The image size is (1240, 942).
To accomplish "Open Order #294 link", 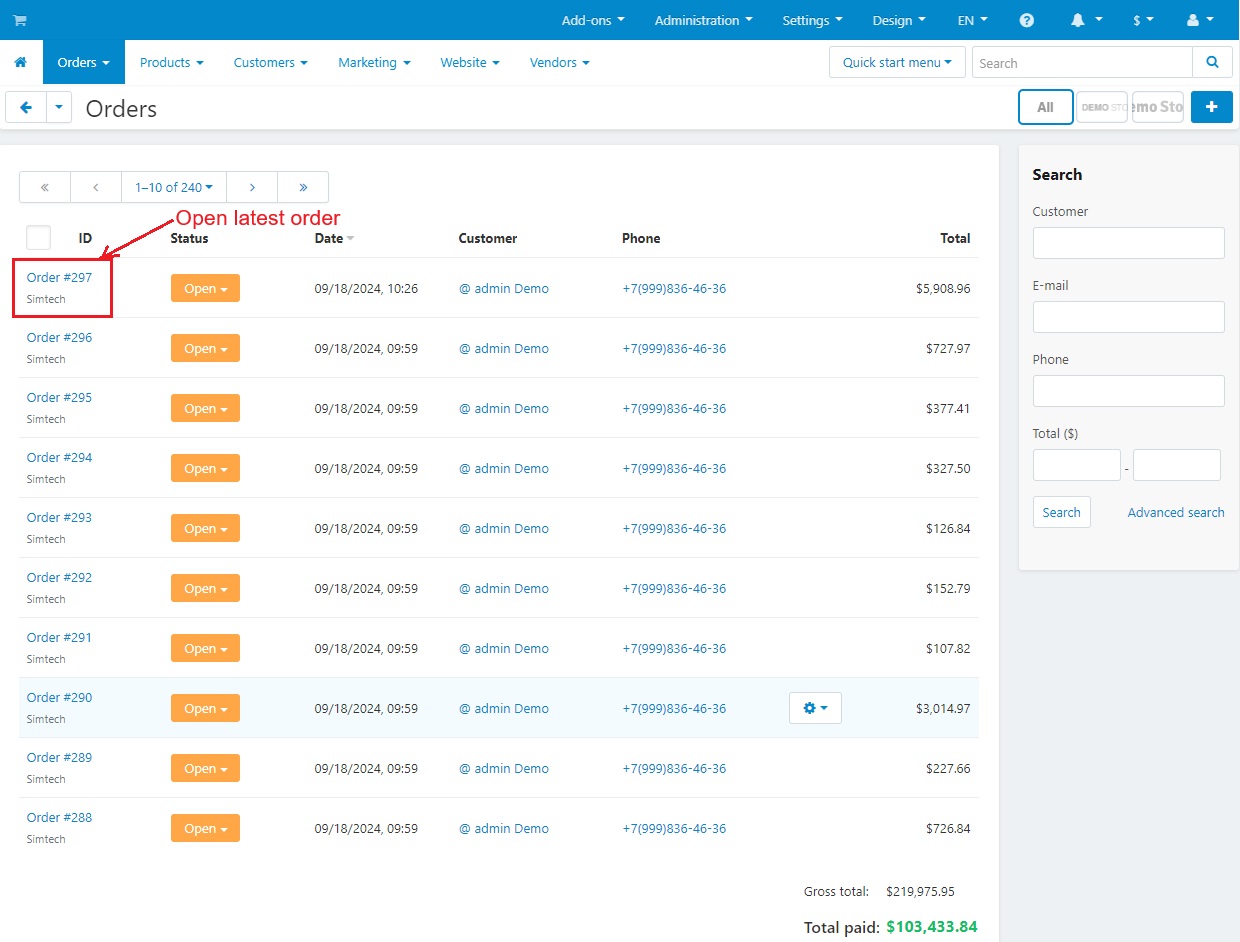I will (59, 457).
